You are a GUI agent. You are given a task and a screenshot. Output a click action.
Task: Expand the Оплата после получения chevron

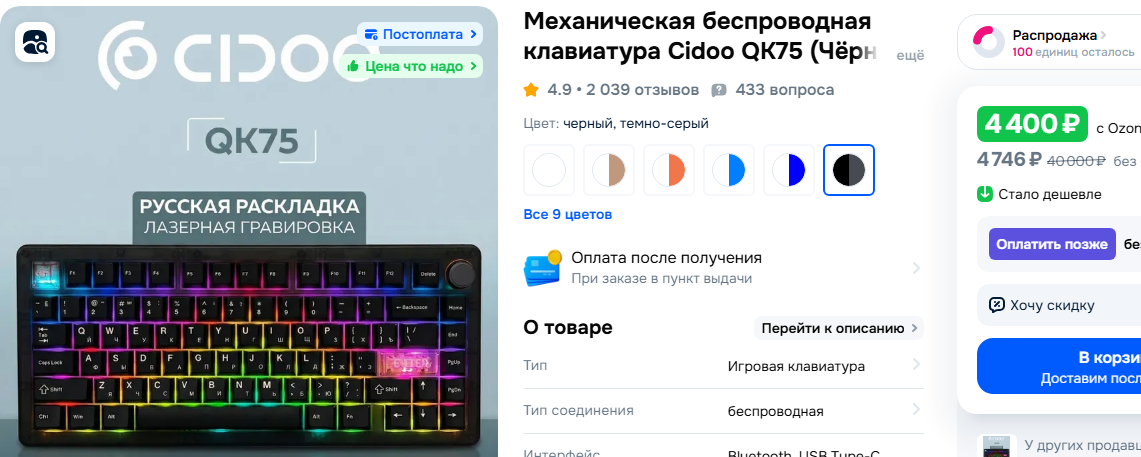[915, 268]
